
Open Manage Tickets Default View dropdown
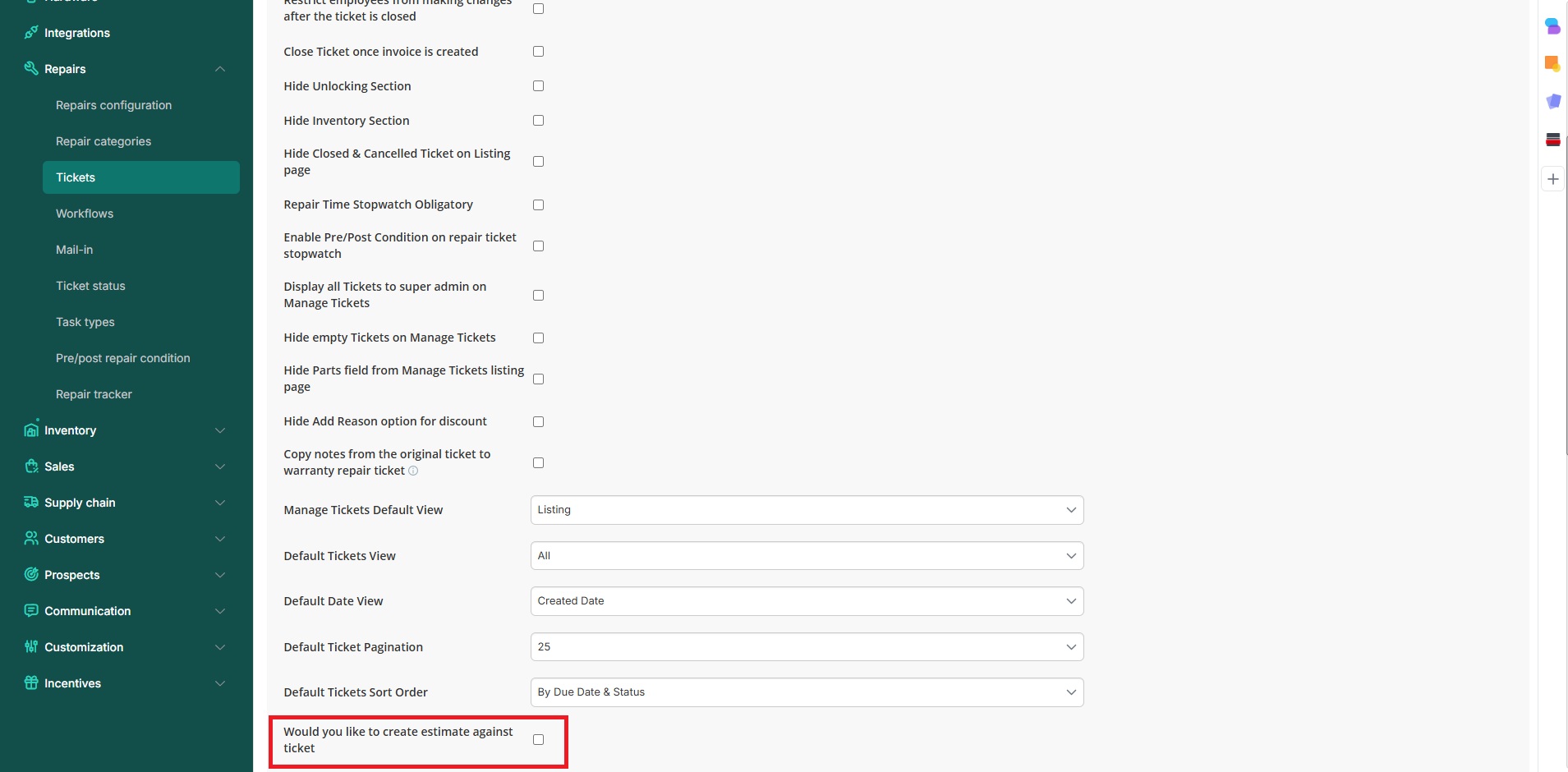[x=807, y=510]
